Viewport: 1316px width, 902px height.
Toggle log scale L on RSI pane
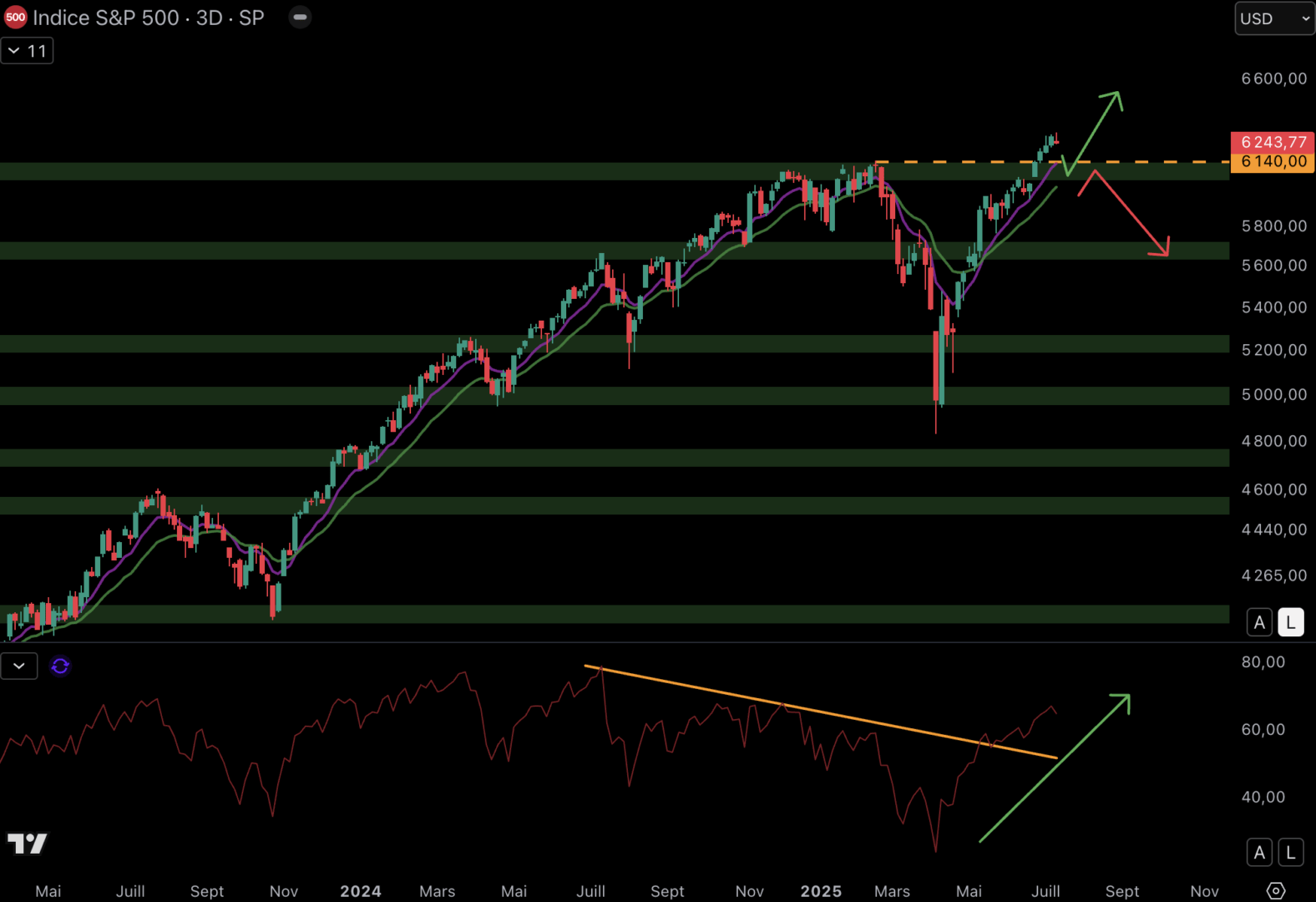(x=1291, y=853)
